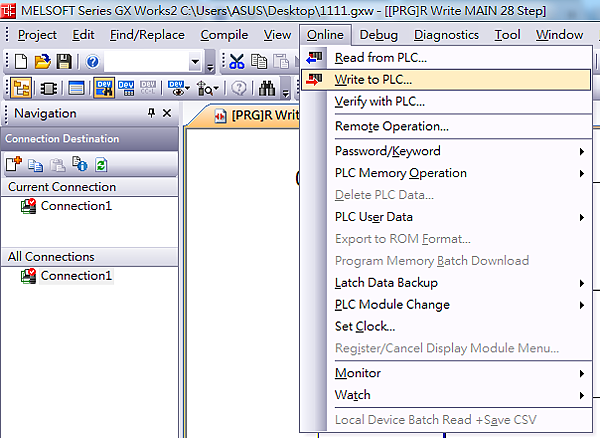600x438 pixels.
Task: Pin the Navigation panel with the pushpin
Action: [152, 113]
